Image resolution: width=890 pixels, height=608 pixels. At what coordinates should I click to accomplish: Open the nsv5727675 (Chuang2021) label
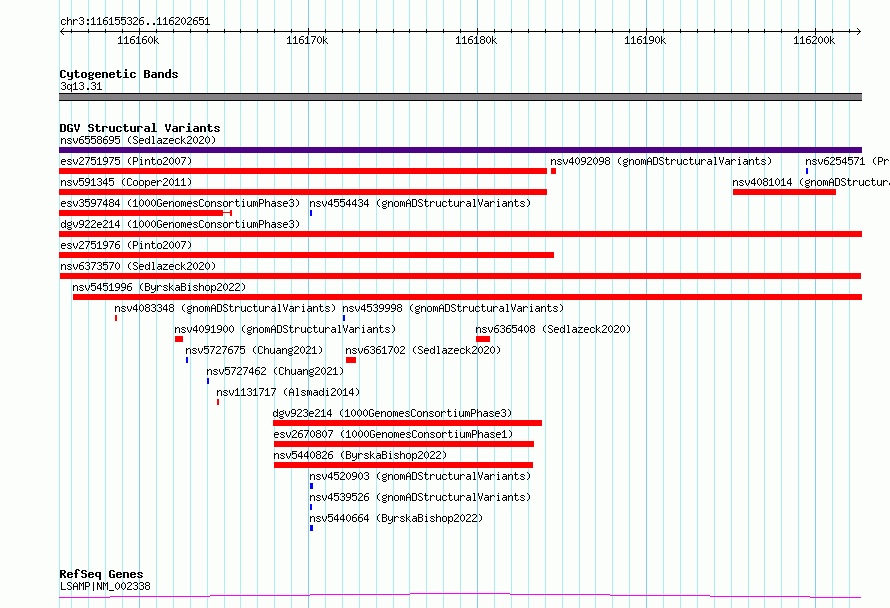[254, 350]
